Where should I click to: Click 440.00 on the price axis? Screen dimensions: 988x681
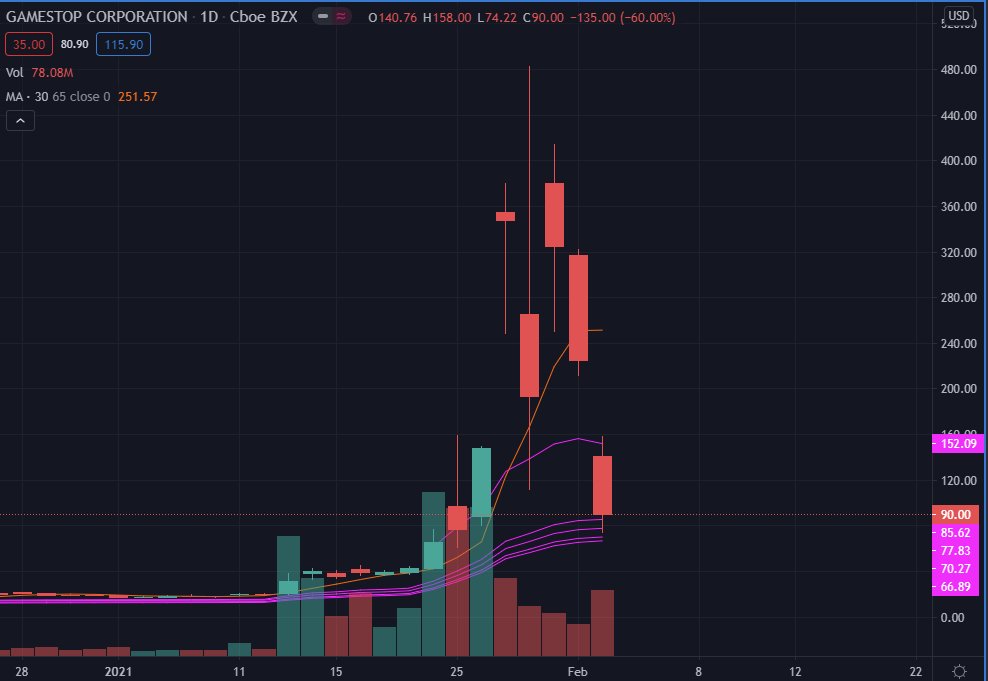(x=958, y=115)
